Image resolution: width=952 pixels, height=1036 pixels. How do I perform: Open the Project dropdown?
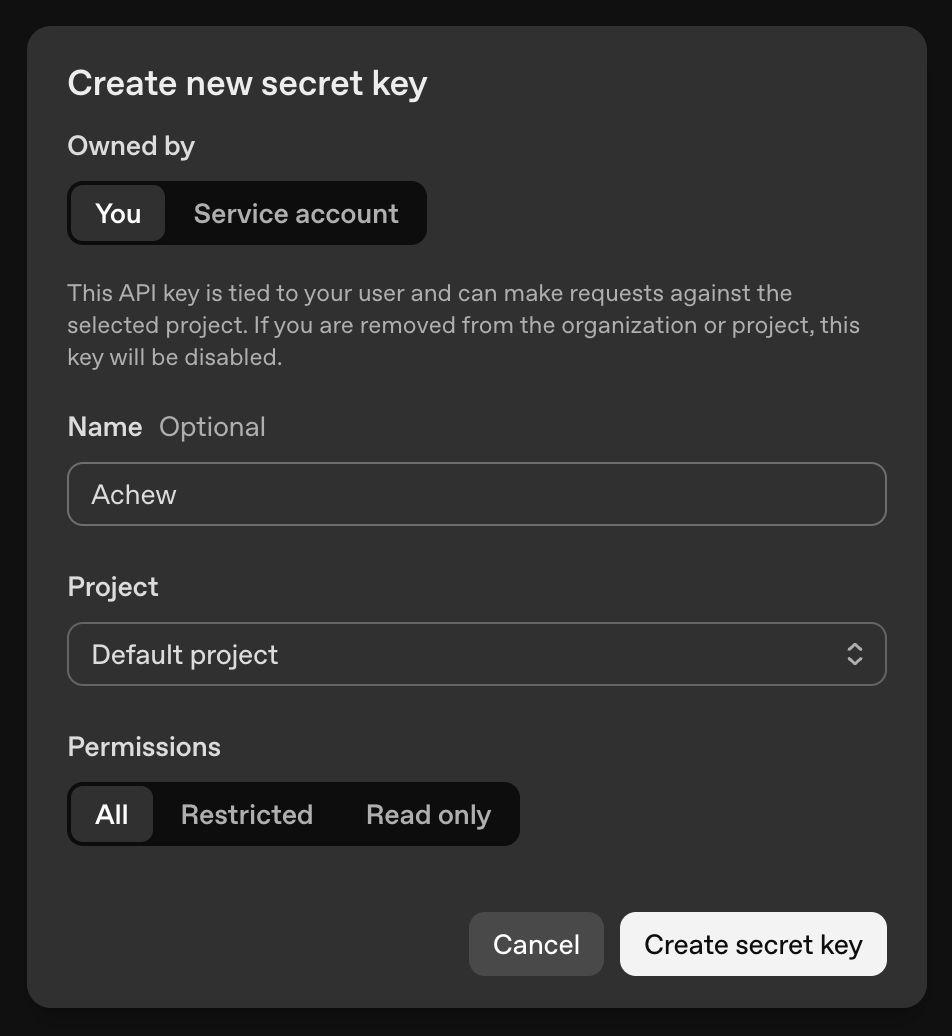click(x=476, y=654)
